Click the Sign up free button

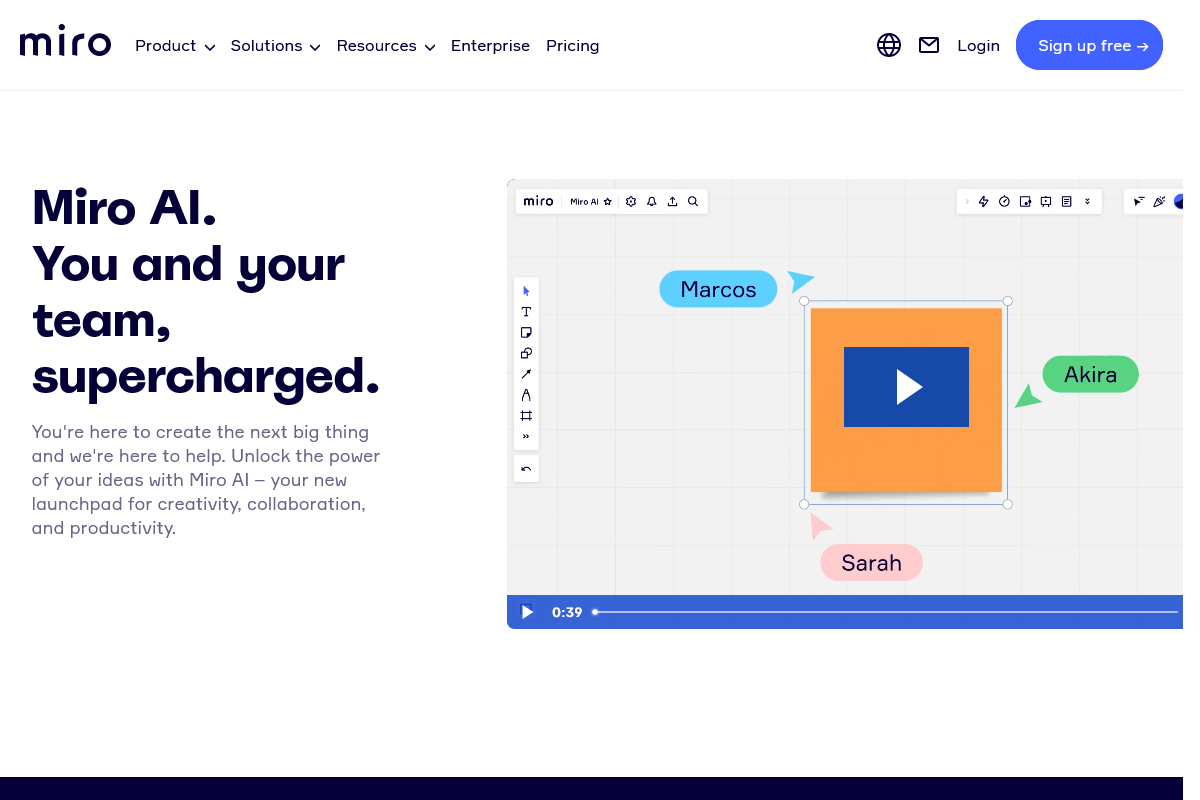point(1089,45)
